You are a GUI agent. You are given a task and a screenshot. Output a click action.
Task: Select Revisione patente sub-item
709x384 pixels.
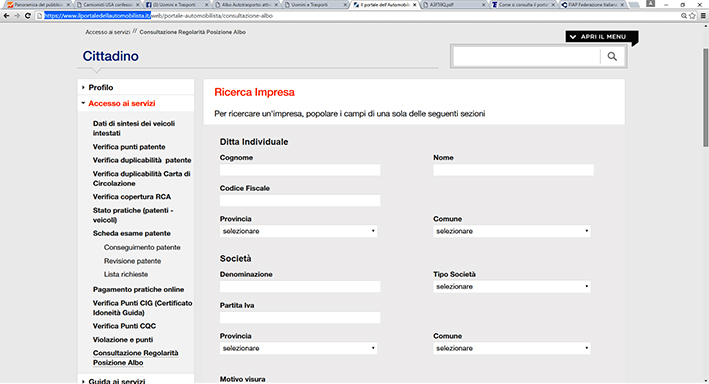[x=132, y=261]
